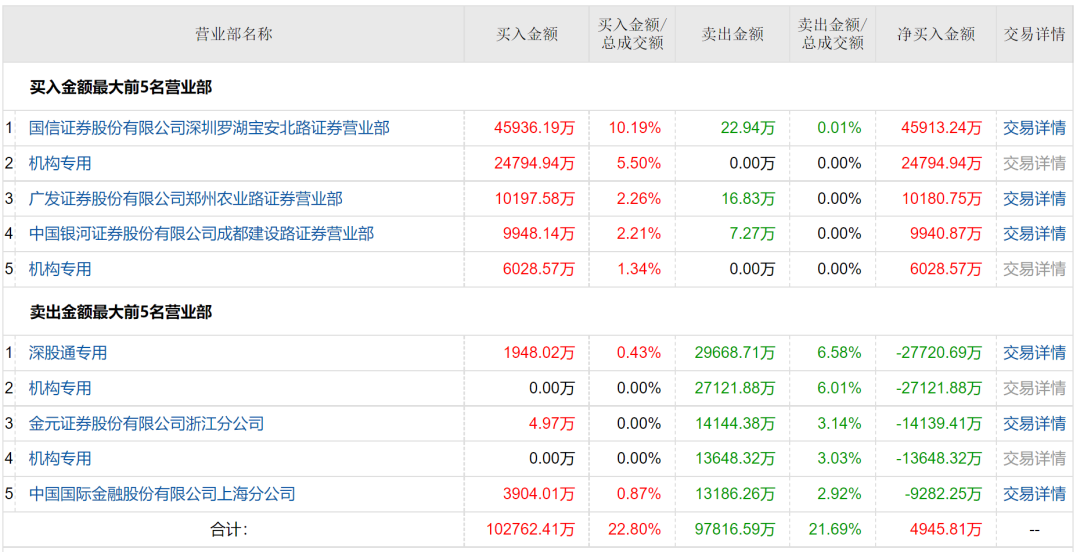1080x552 pixels.
Task: Show 交易详情 for the 金元证券 row
Action: click(1034, 424)
